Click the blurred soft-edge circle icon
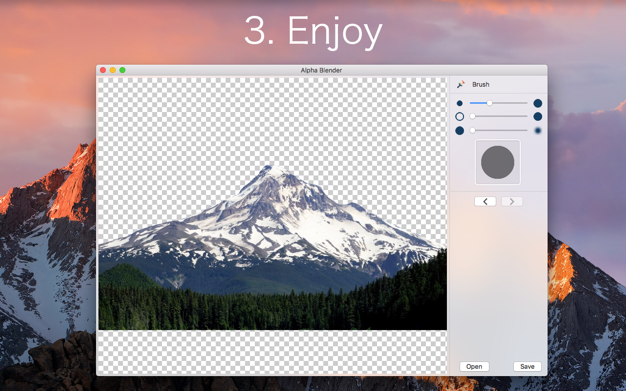Viewport: 626px width, 391px height. coord(538,131)
